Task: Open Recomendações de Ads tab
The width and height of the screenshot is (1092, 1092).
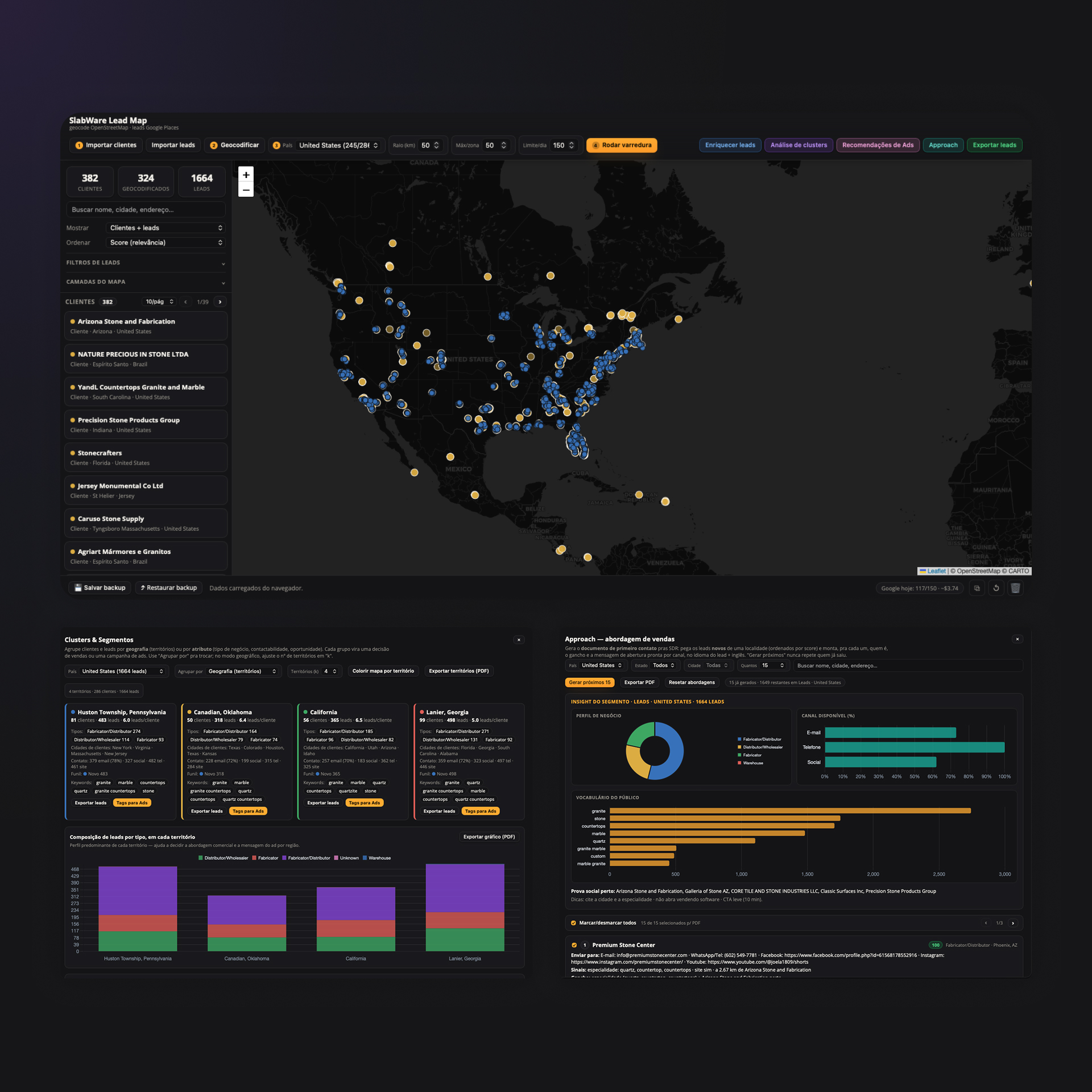Action: (878, 145)
